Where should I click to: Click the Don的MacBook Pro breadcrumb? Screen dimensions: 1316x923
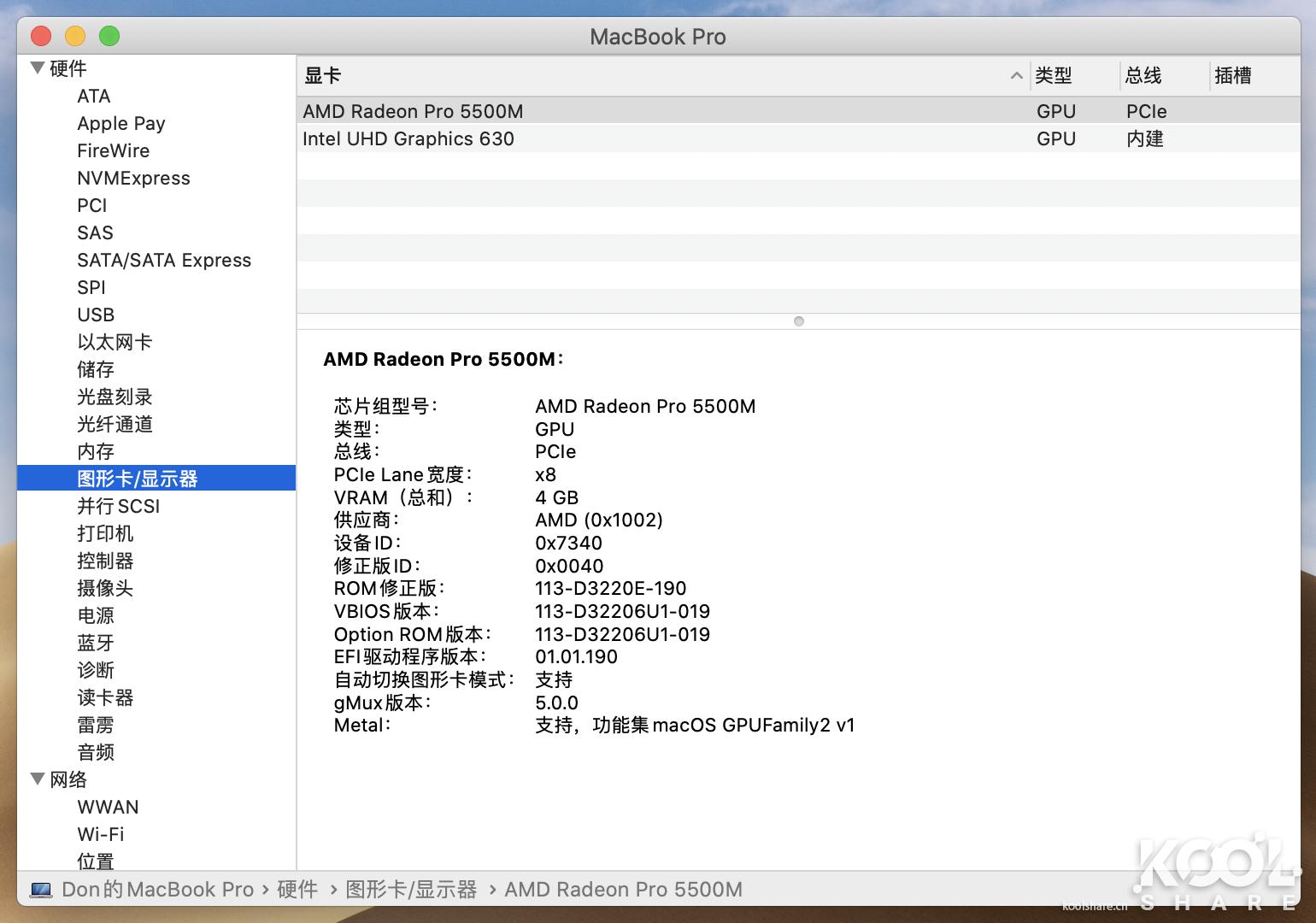tap(156, 889)
